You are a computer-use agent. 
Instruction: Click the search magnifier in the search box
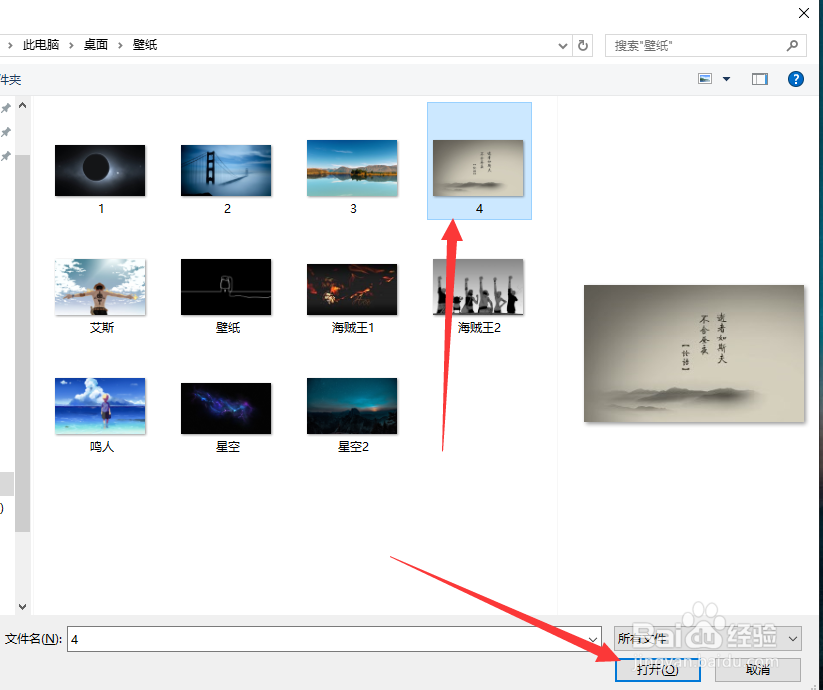[x=791, y=45]
